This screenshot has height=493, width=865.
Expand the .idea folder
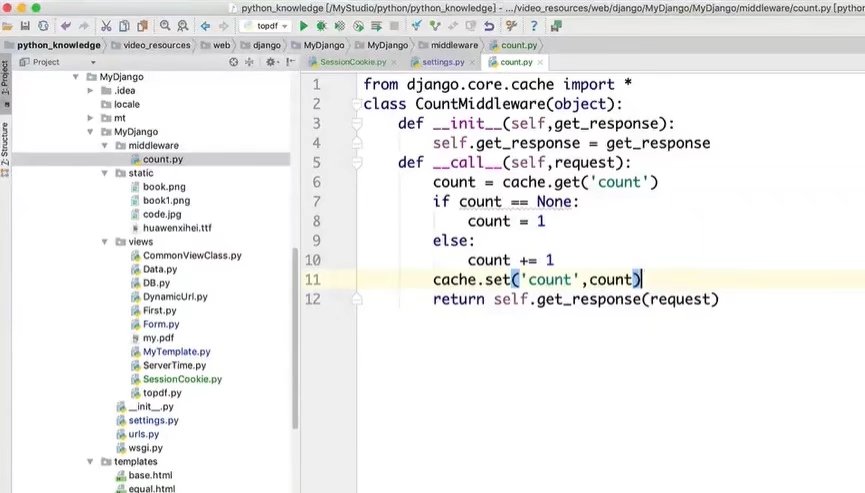(90, 90)
